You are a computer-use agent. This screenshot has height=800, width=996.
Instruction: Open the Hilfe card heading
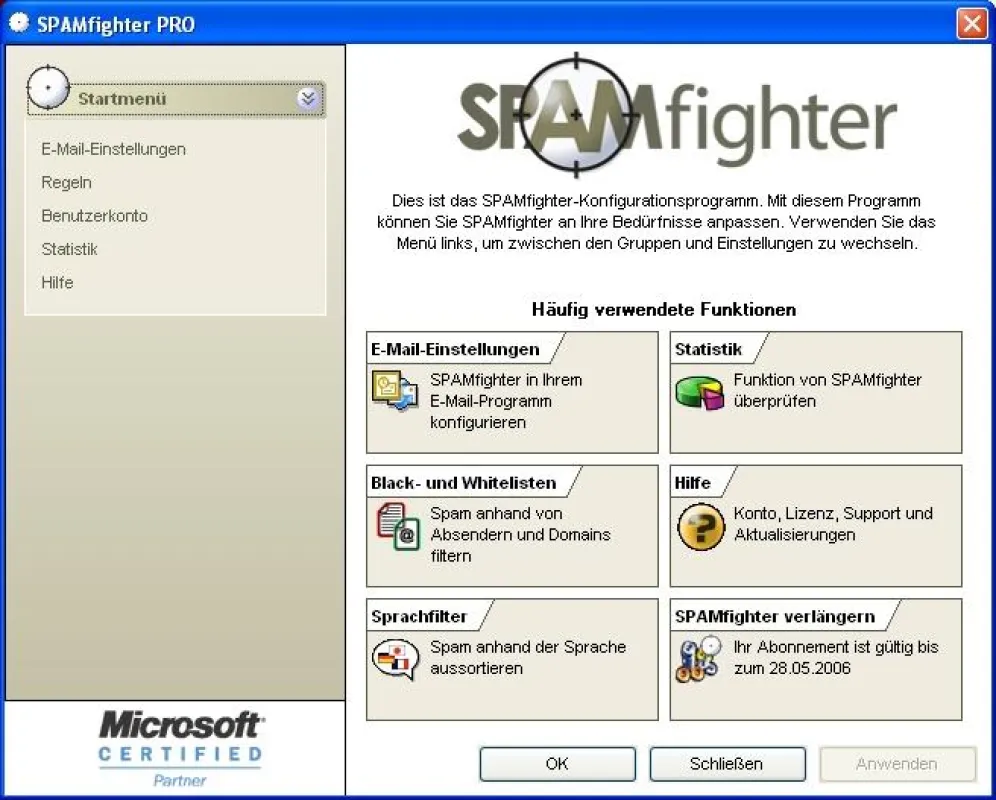tap(692, 483)
